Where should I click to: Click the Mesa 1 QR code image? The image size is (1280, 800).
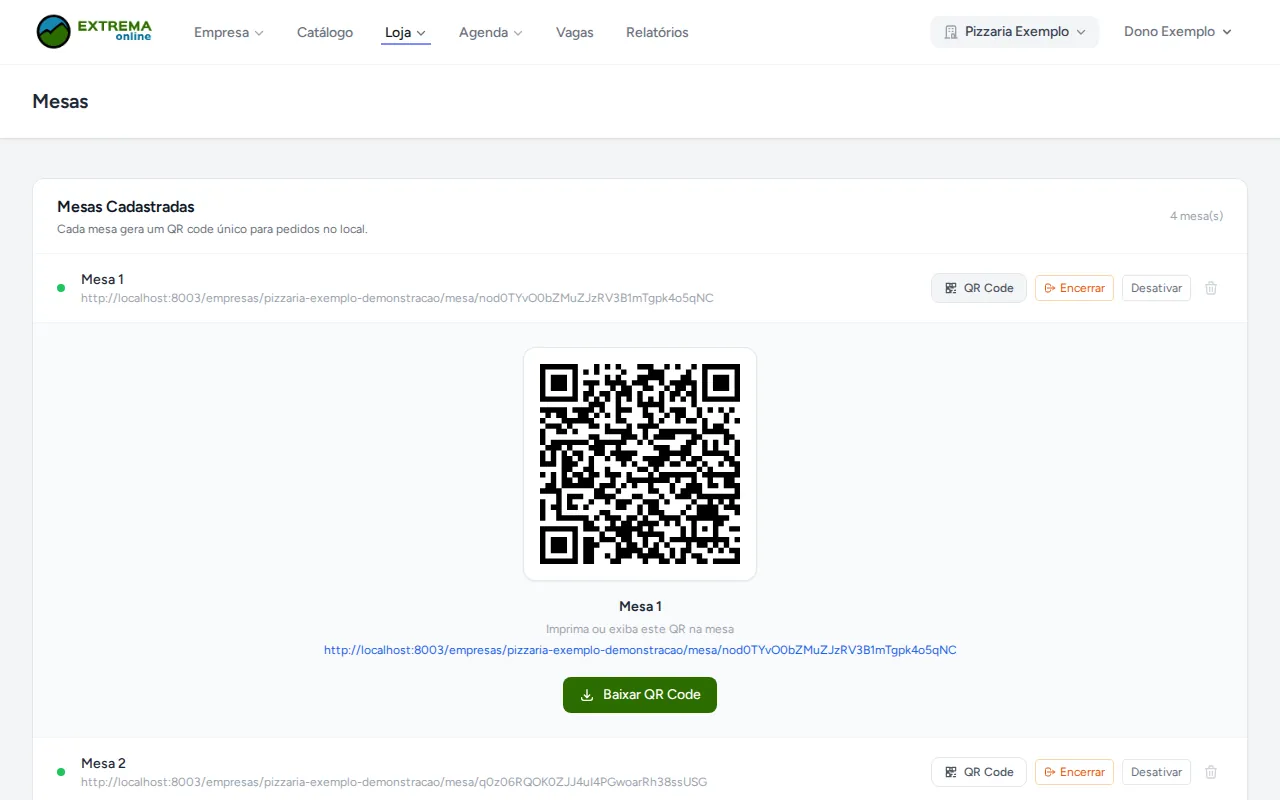(640, 464)
